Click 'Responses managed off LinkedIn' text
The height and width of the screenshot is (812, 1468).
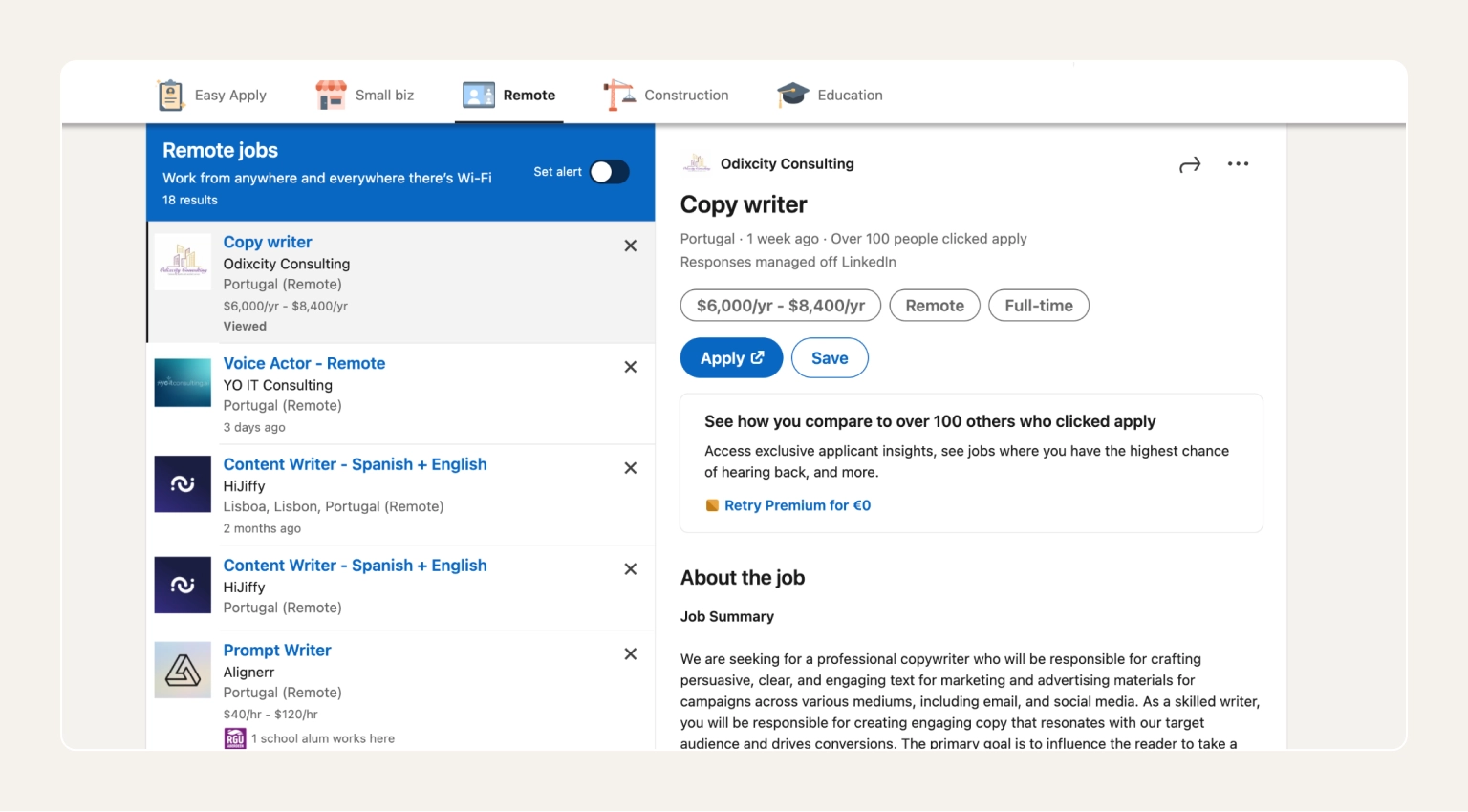pyautogui.click(x=788, y=262)
